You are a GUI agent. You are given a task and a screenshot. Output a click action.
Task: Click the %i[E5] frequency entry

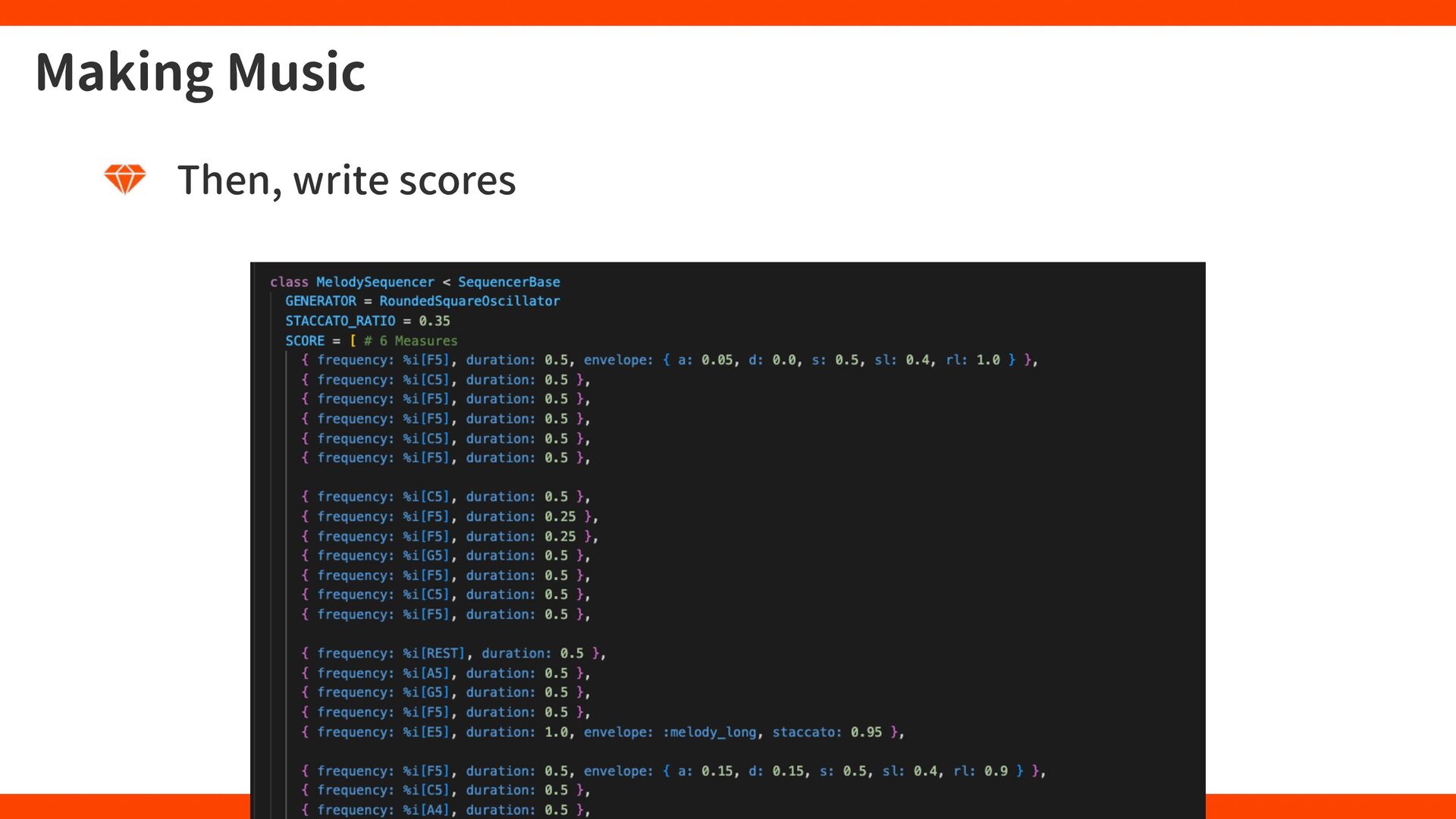[x=425, y=733]
